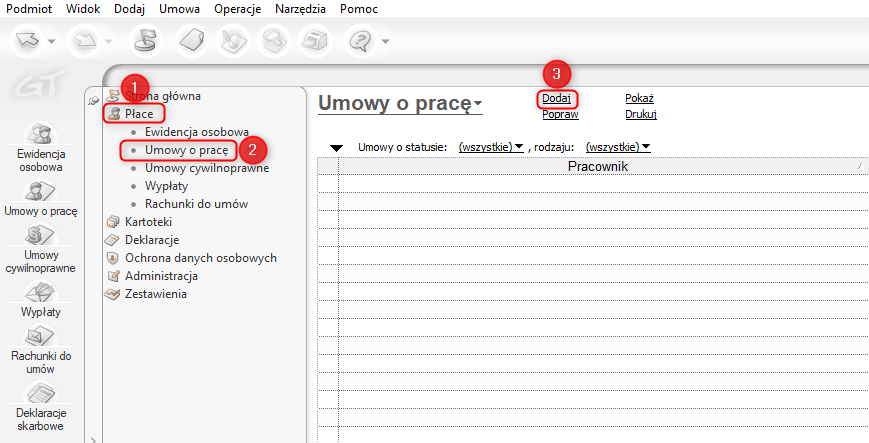Open the status (wszystkie) filter dropdown
The image size is (869, 443).
(x=491, y=147)
